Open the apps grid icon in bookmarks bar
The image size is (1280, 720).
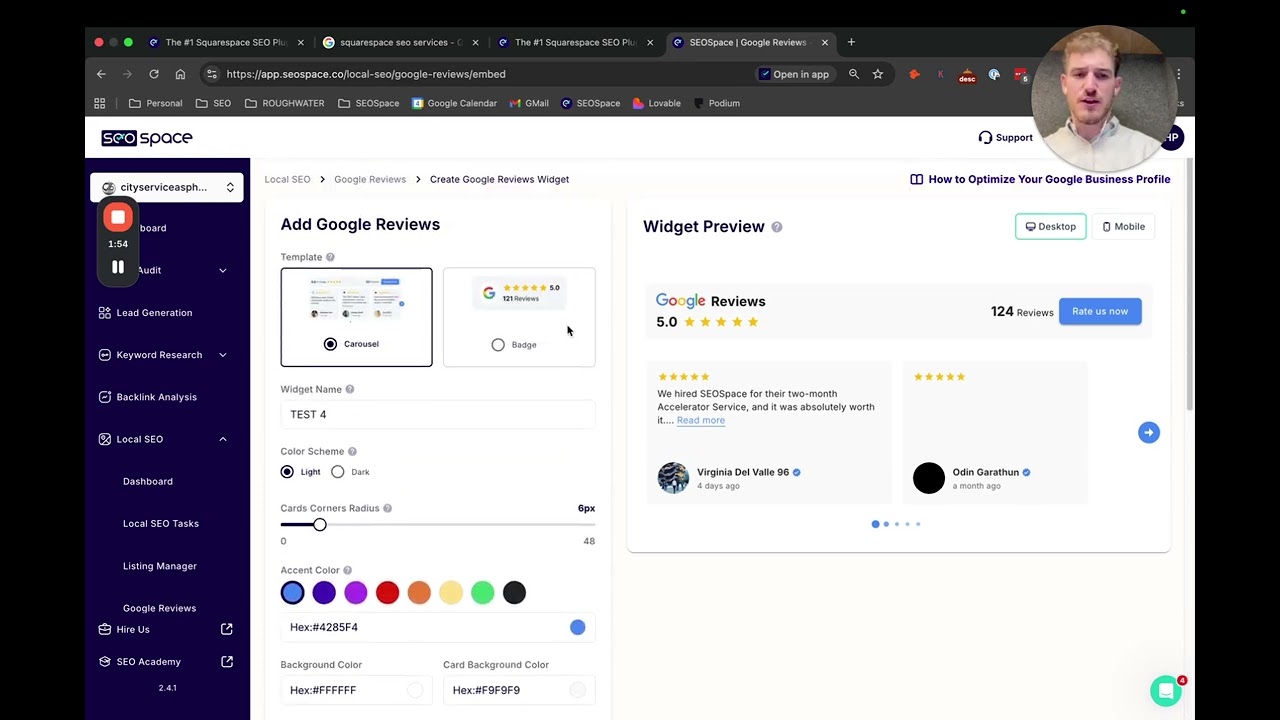(x=100, y=103)
